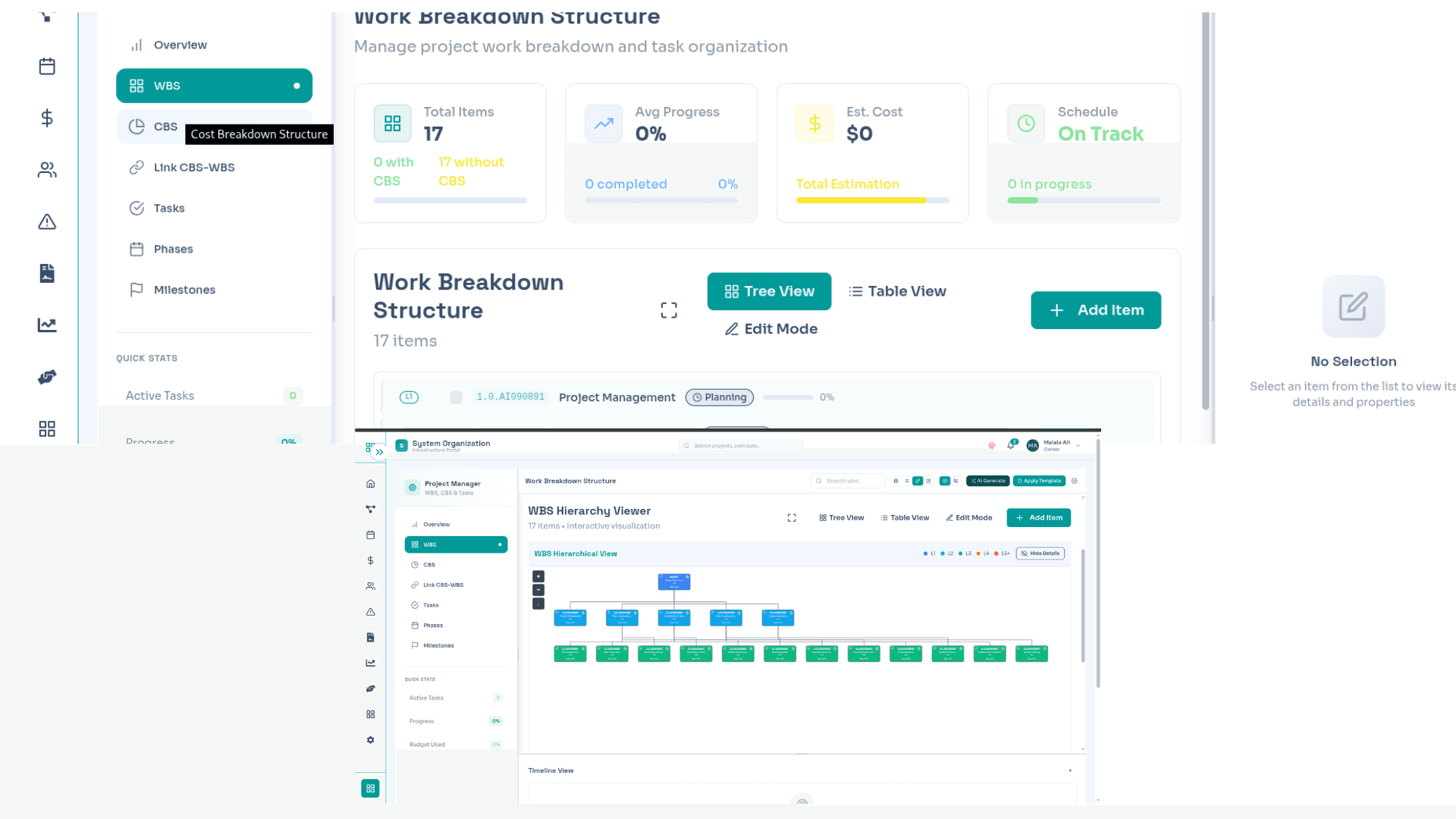Switch to Table View tab

pyautogui.click(x=897, y=291)
